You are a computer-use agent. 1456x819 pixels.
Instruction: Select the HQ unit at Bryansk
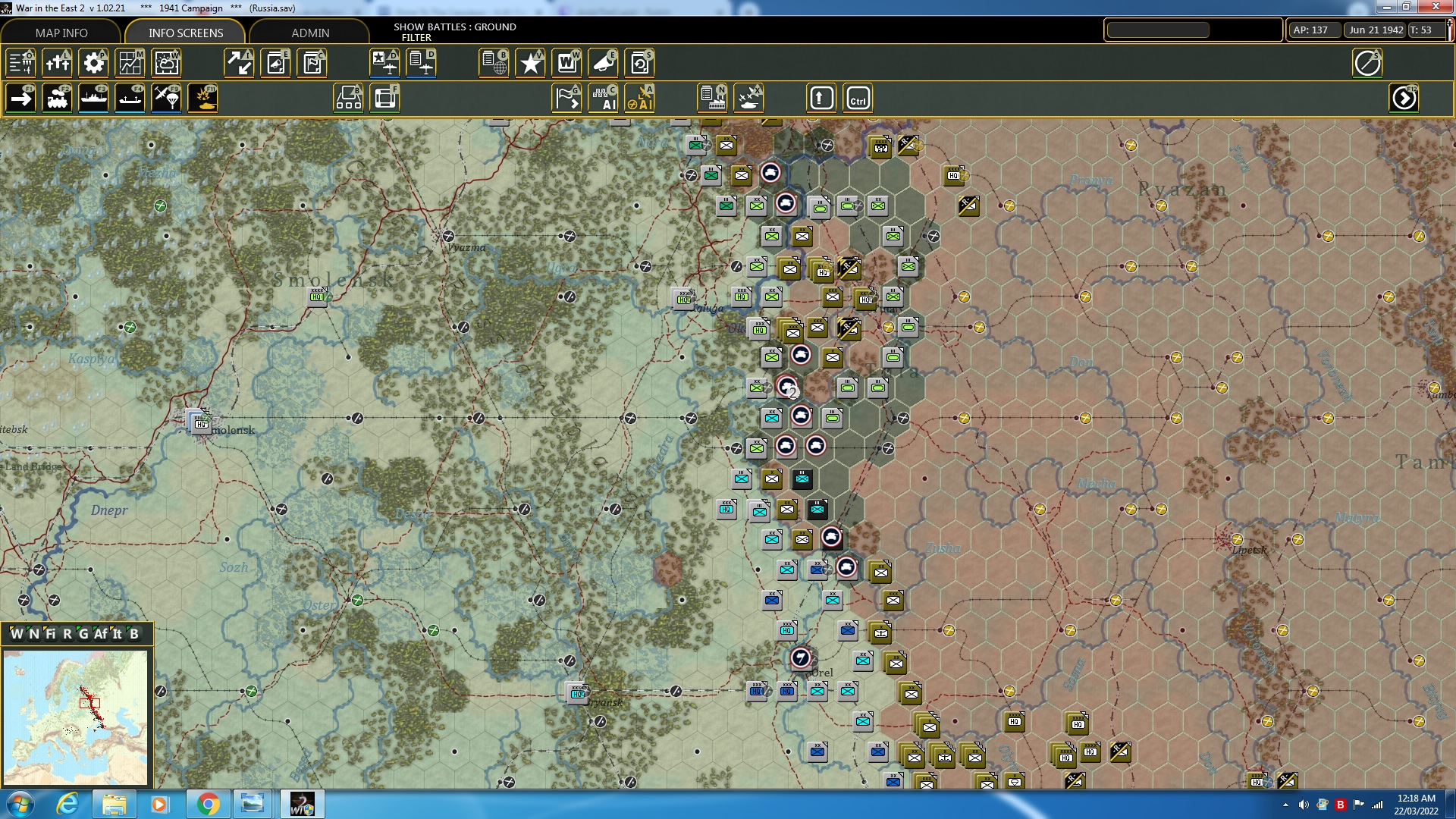578,692
